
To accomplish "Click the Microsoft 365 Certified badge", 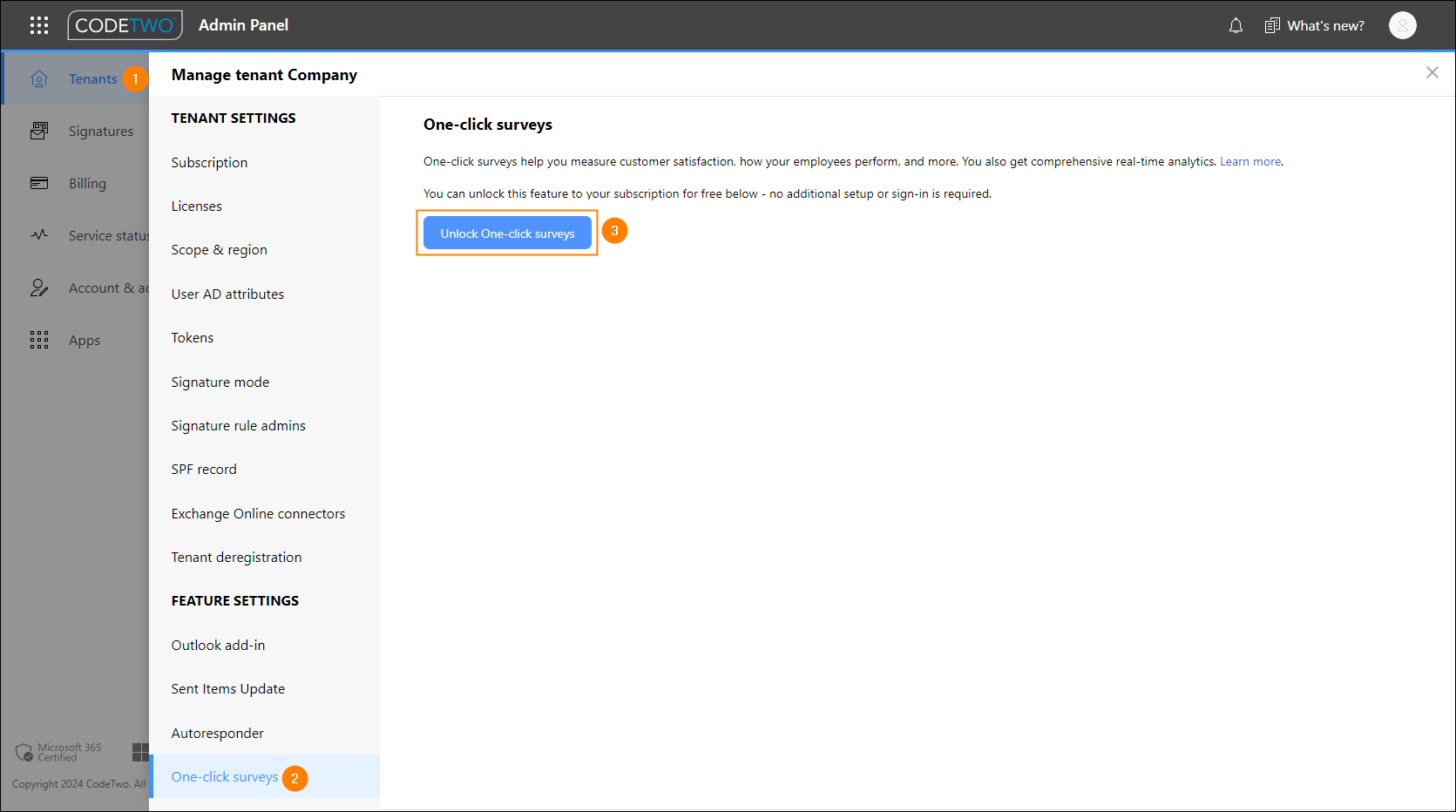I will pyautogui.click(x=58, y=752).
